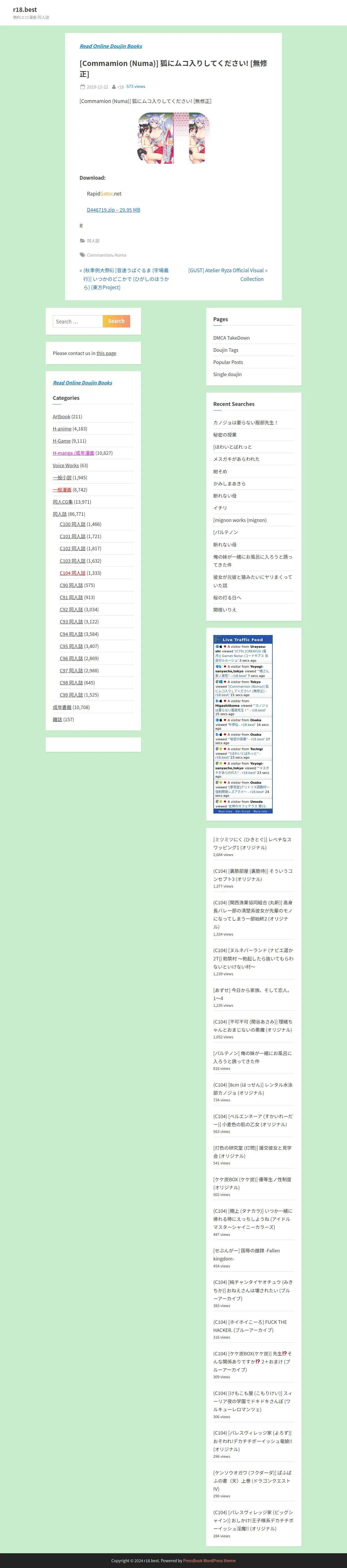Open the C98 同人誌 subcategory

click(71, 683)
